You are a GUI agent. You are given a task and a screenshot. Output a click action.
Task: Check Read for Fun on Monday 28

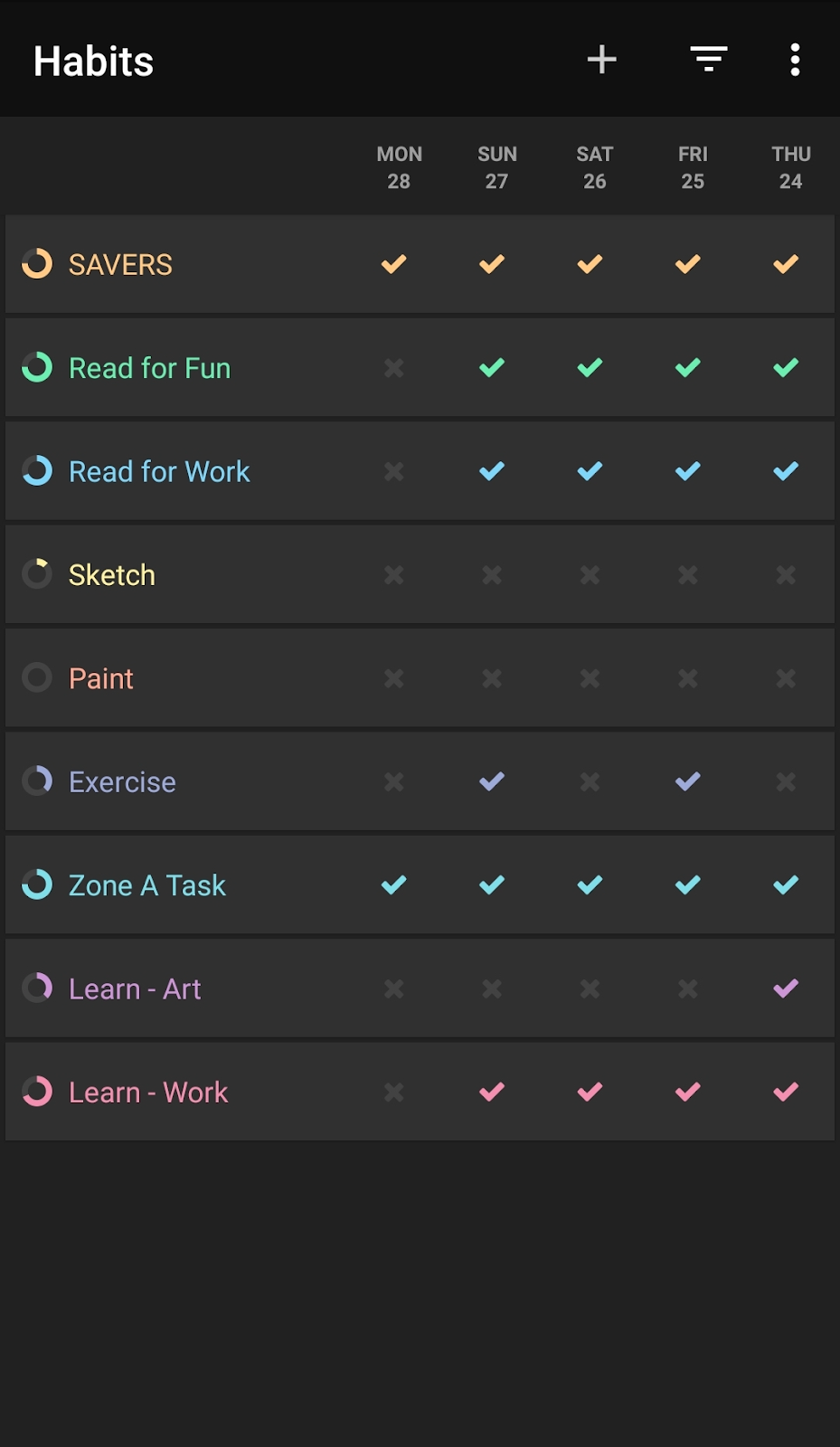(x=394, y=368)
